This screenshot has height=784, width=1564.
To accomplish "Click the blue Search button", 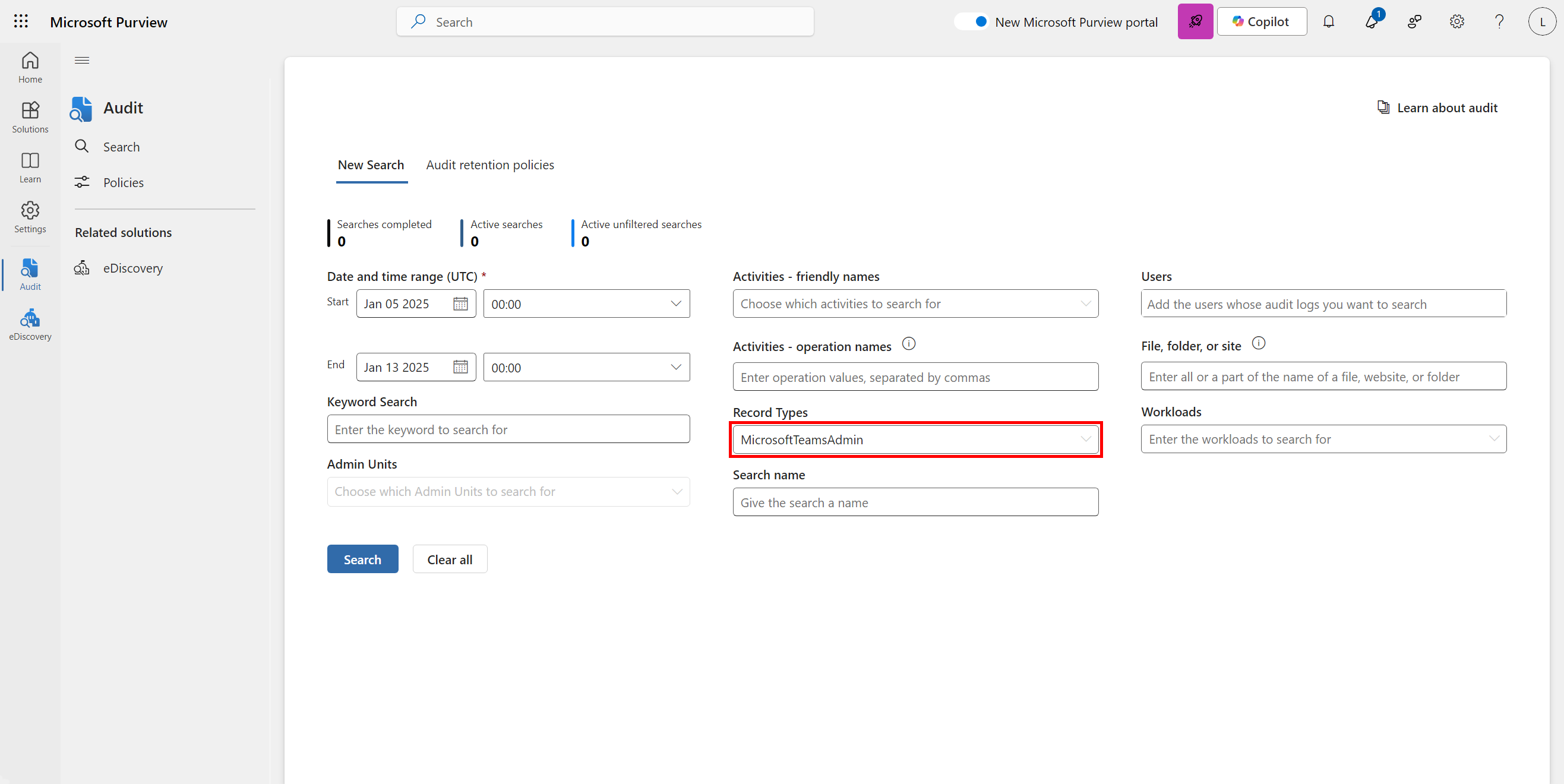I will click(362, 559).
